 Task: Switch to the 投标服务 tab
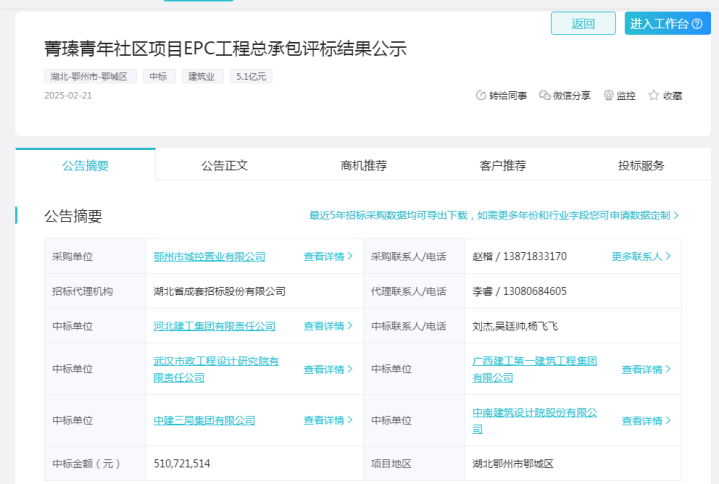click(641, 165)
